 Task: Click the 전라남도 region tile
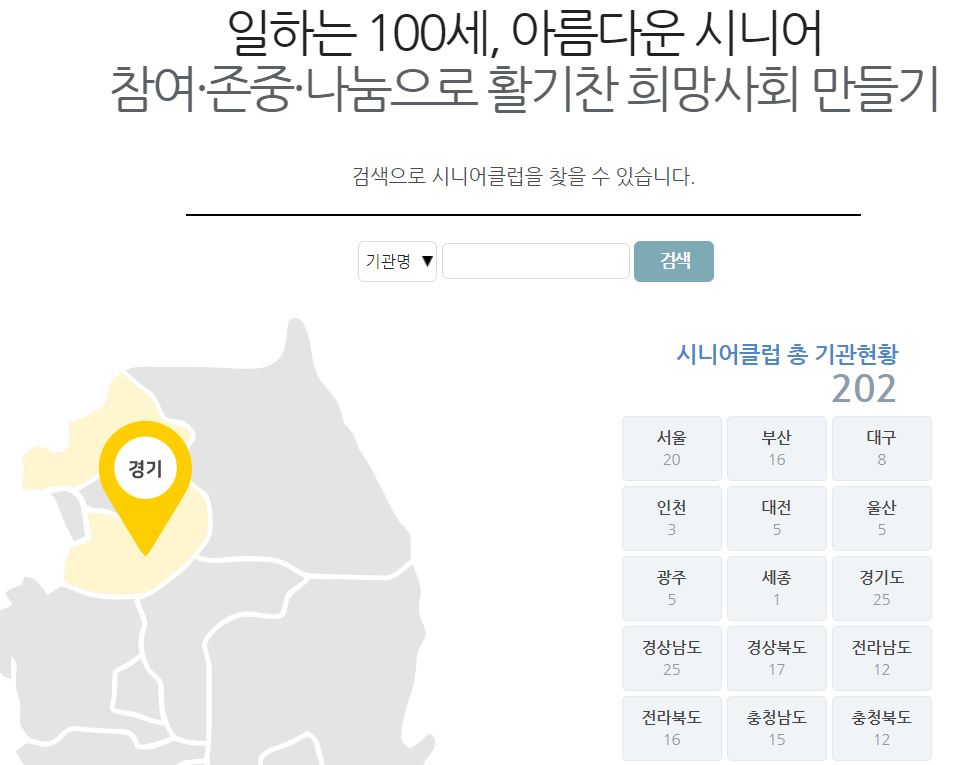pos(881,658)
